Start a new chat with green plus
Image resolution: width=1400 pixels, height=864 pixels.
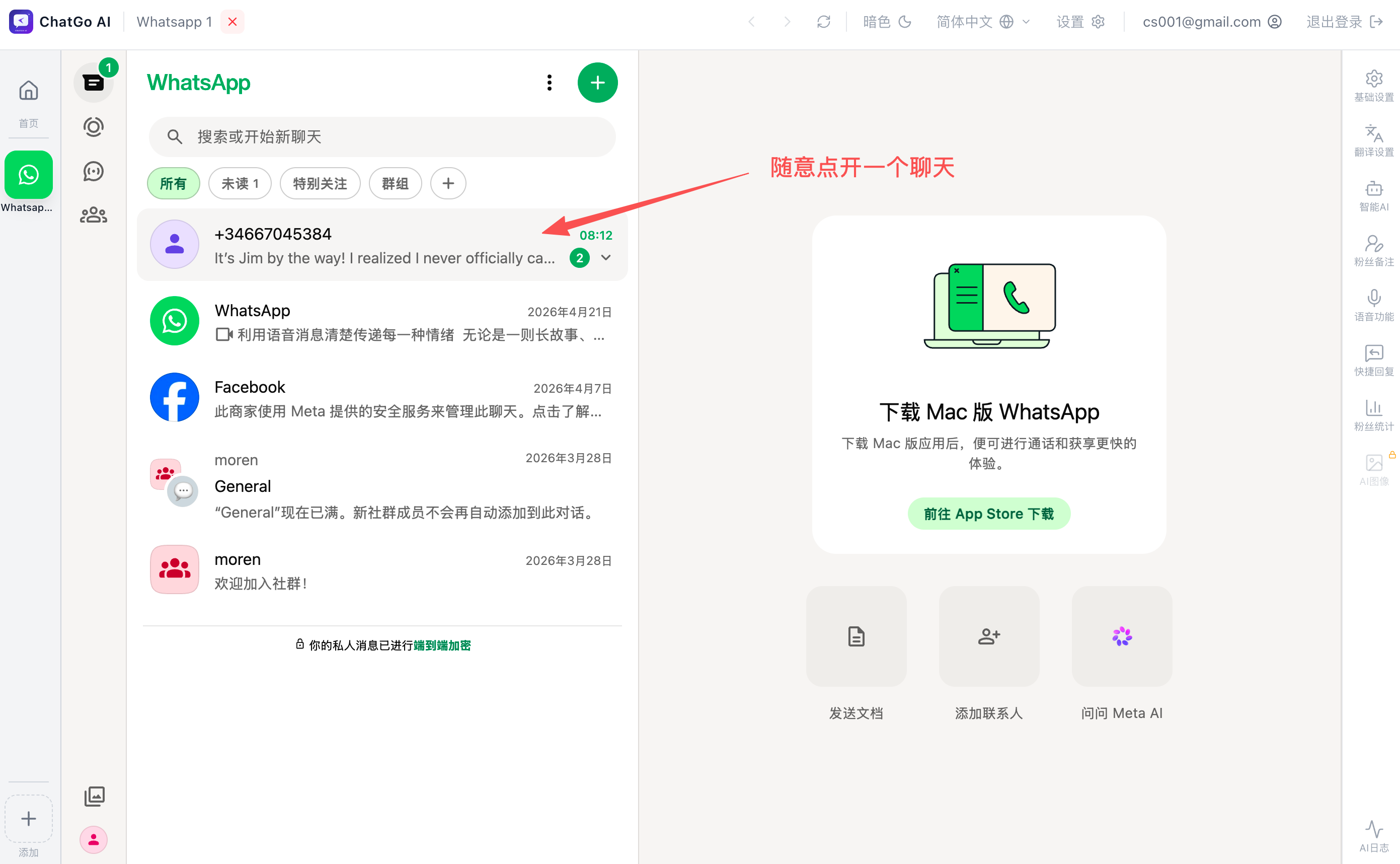point(598,83)
